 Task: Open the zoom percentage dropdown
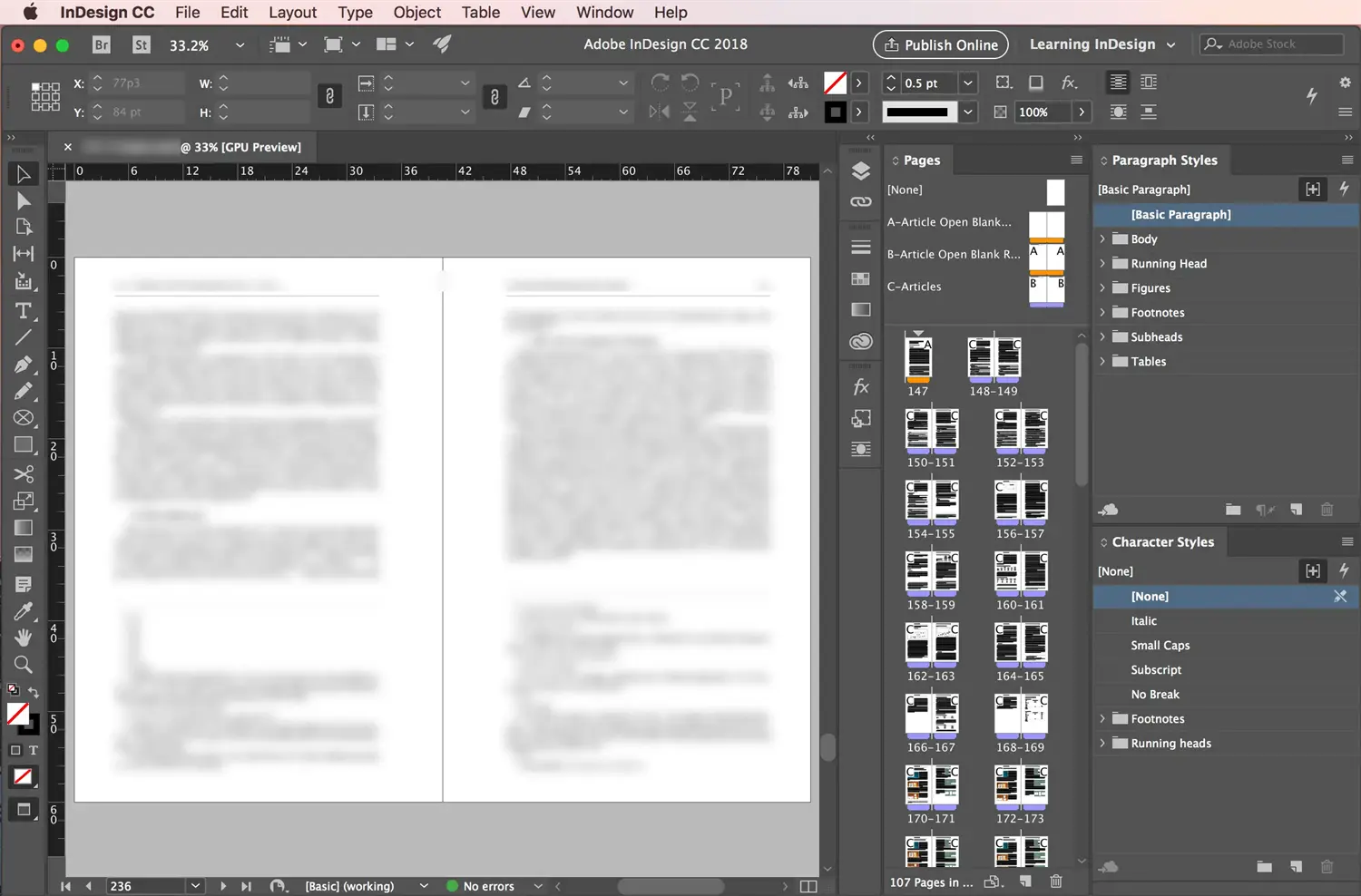click(239, 44)
